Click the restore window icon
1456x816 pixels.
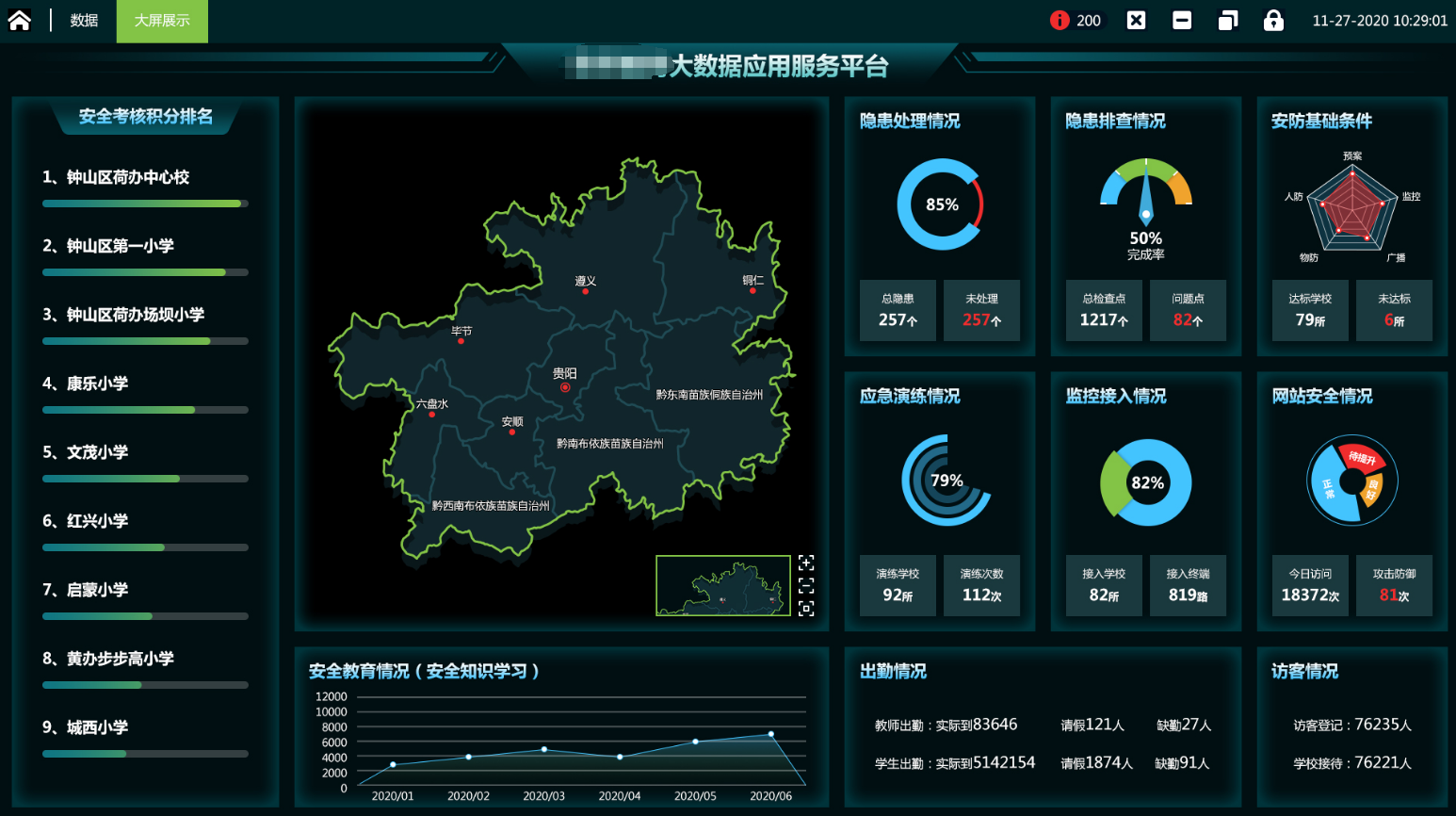point(1227,21)
